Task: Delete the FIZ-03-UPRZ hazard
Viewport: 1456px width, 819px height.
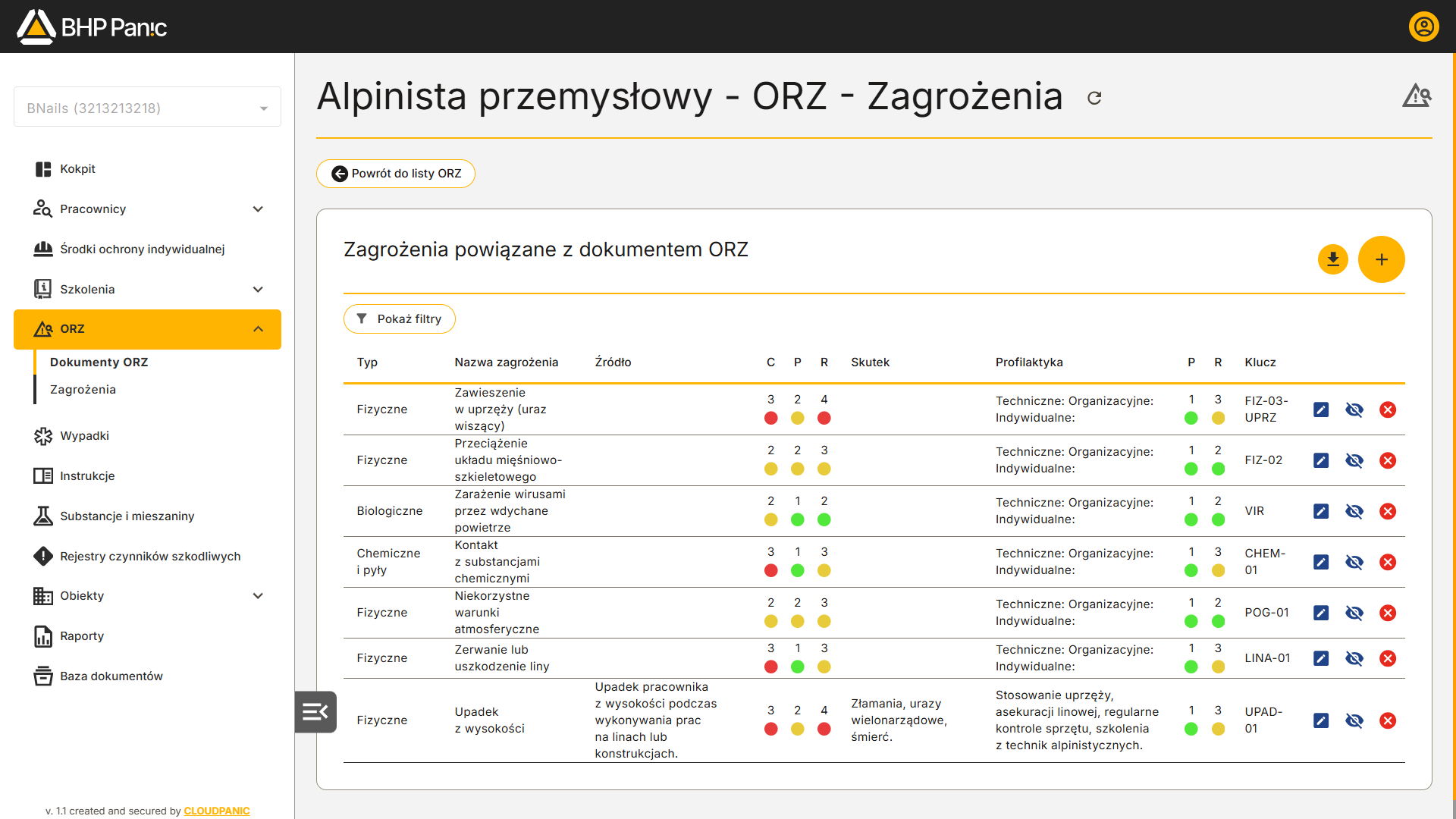Action: [1388, 409]
